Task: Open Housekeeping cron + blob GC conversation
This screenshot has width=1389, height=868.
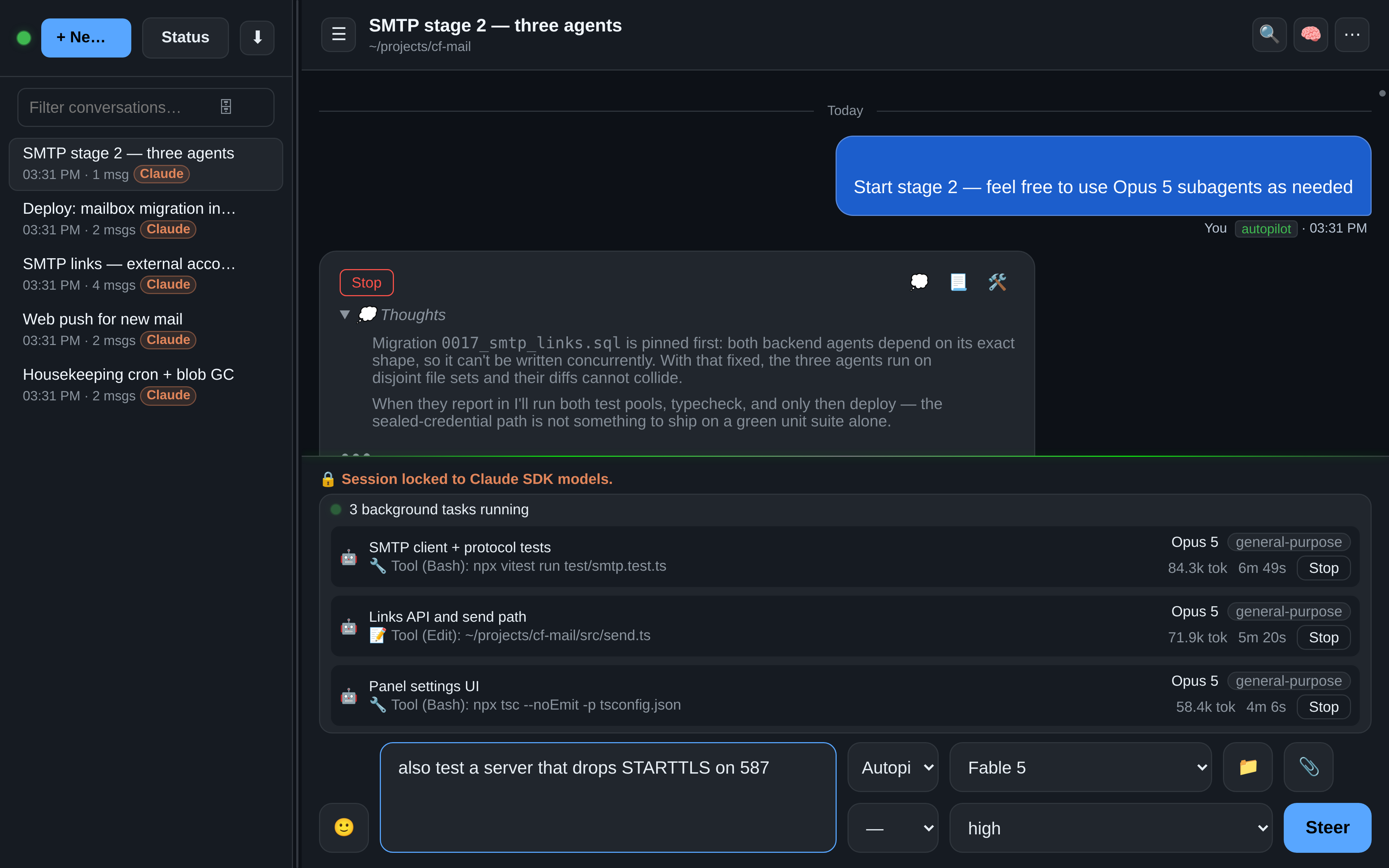Action: coord(146,384)
